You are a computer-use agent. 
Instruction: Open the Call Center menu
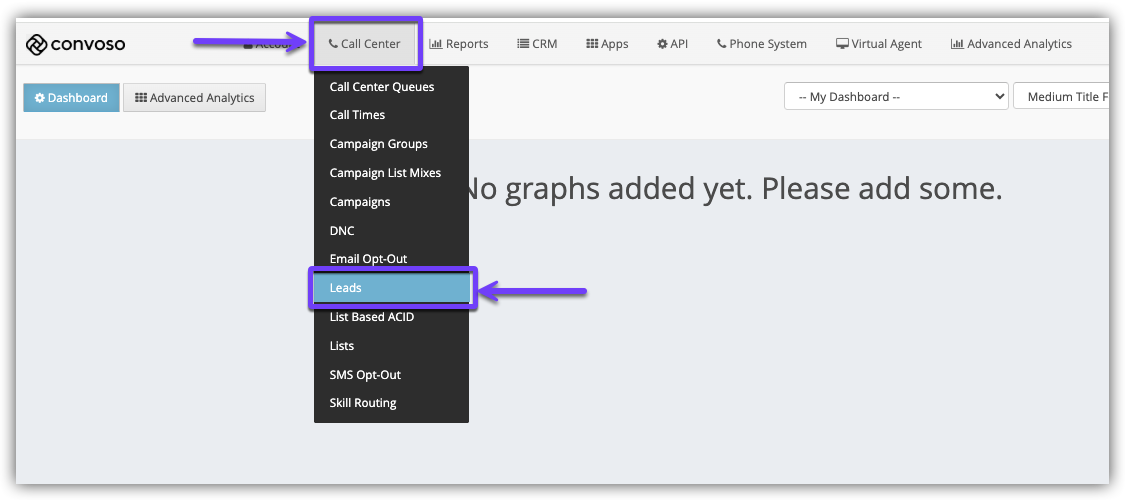point(365,44)
